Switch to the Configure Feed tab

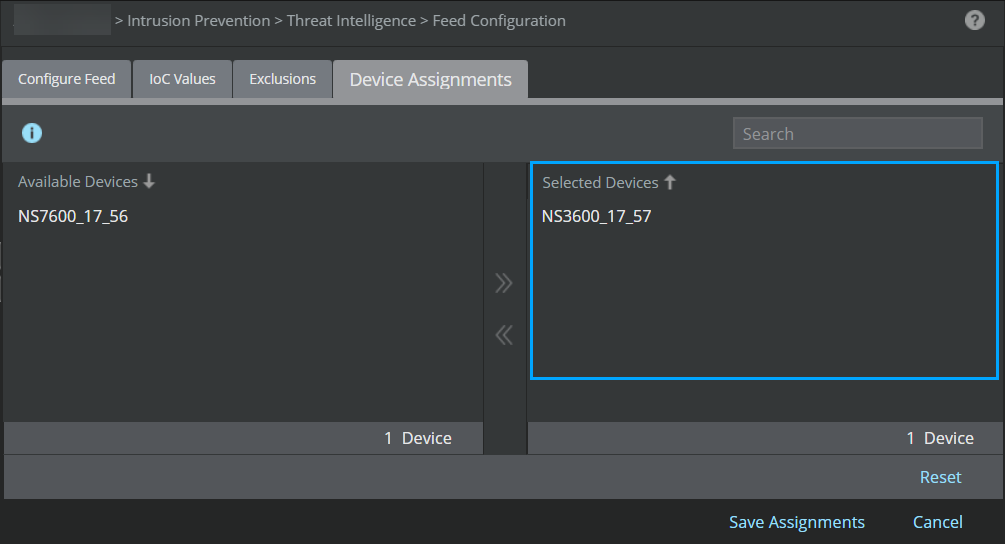click(x=67, y=79)
